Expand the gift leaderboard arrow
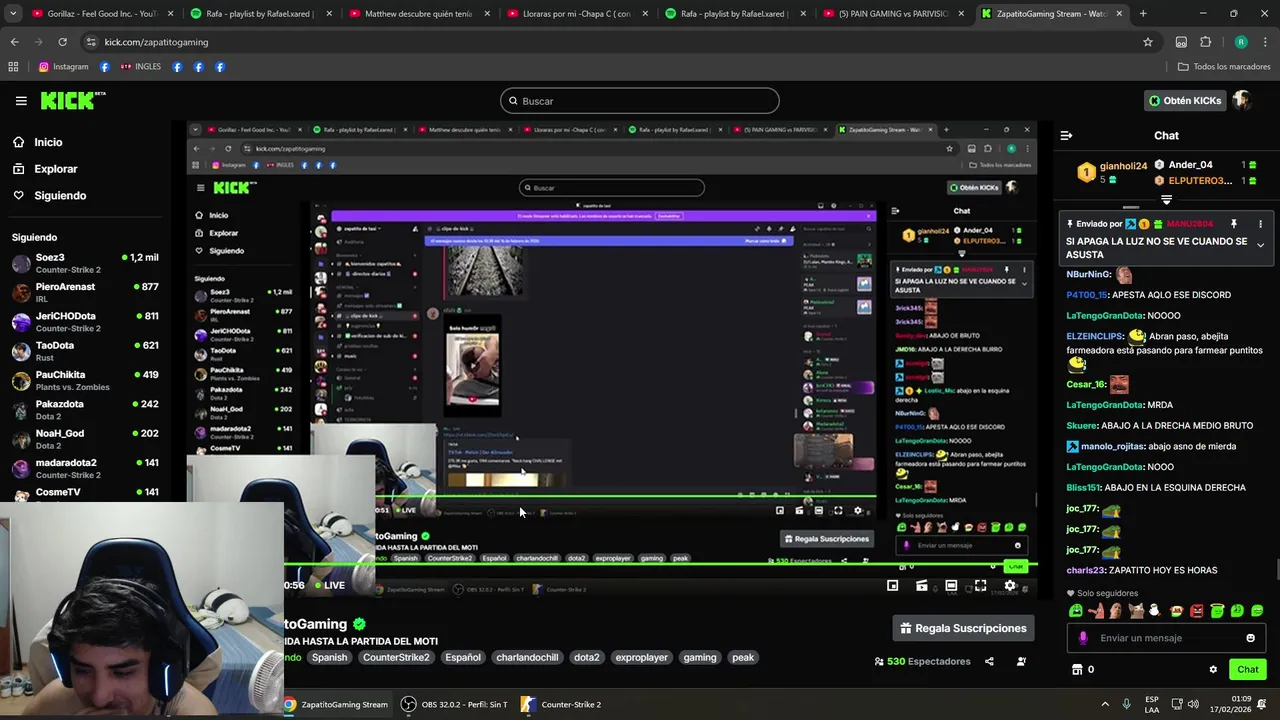The height and width of the screenshot is (720, 1280). click(1166, 200)
